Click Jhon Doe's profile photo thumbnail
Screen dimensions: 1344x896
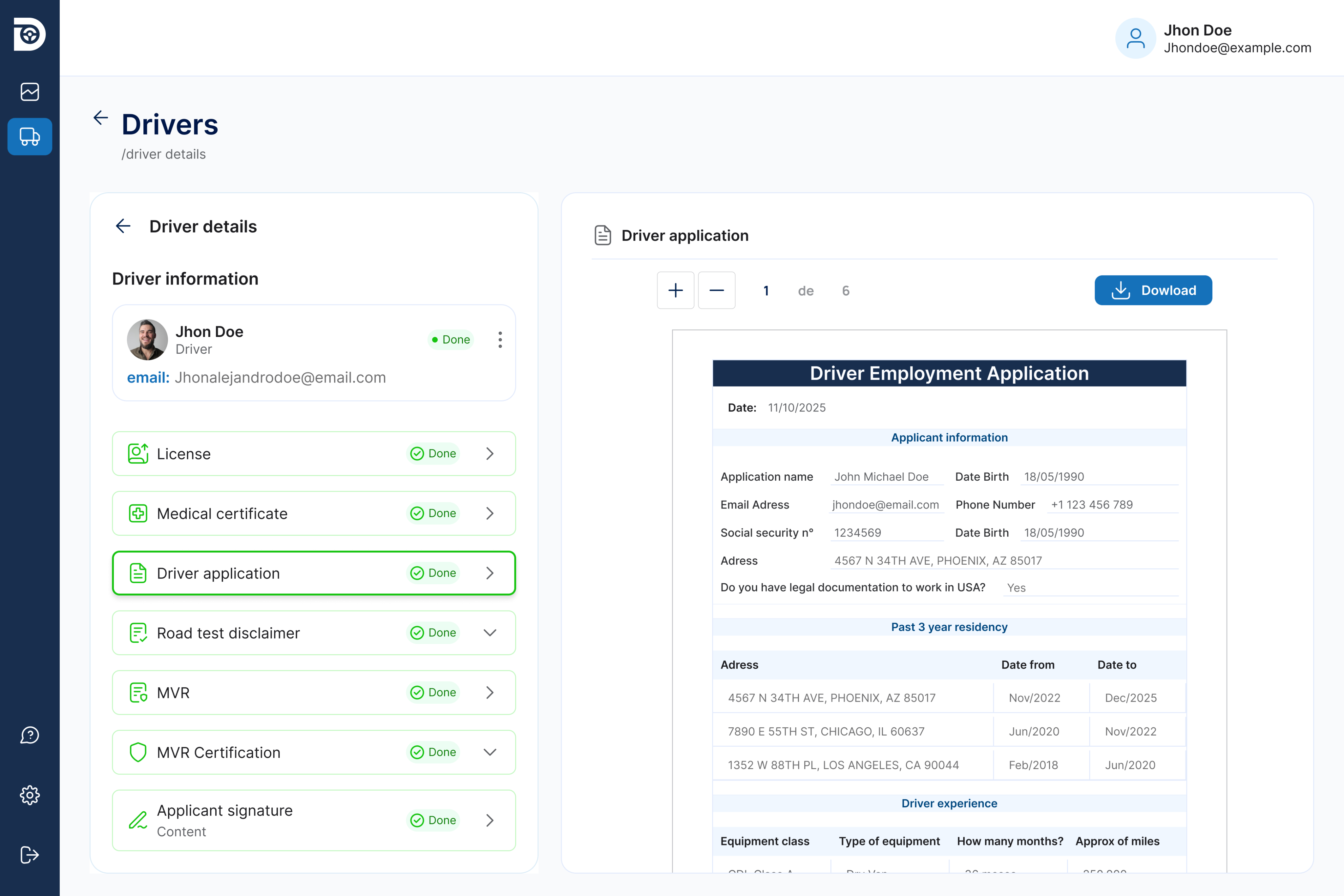coord(147,340)
